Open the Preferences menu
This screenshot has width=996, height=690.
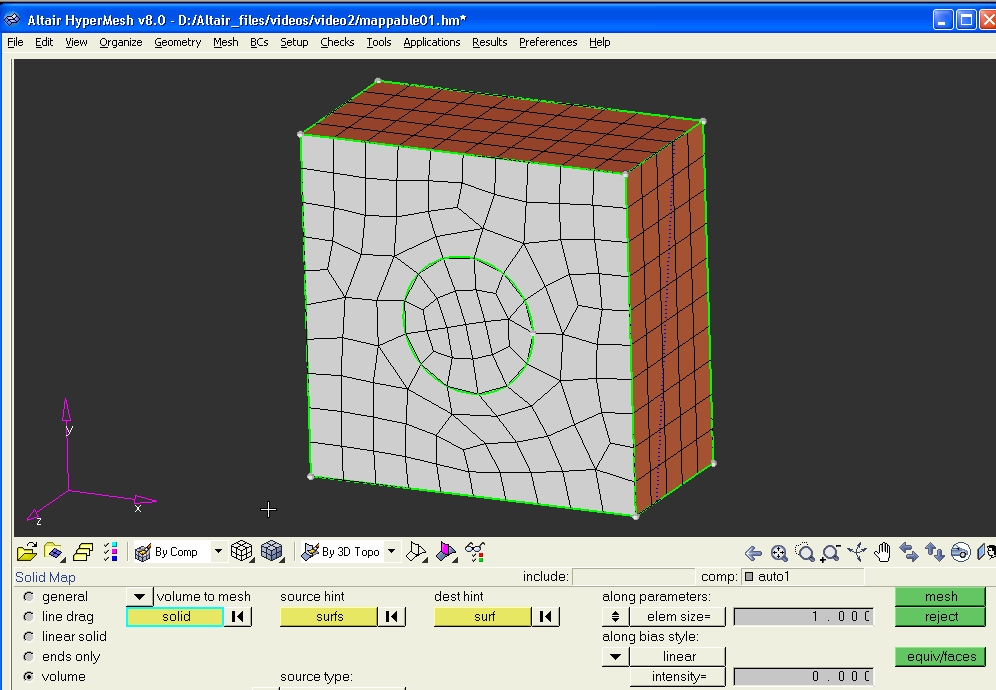tap(548, 42)
